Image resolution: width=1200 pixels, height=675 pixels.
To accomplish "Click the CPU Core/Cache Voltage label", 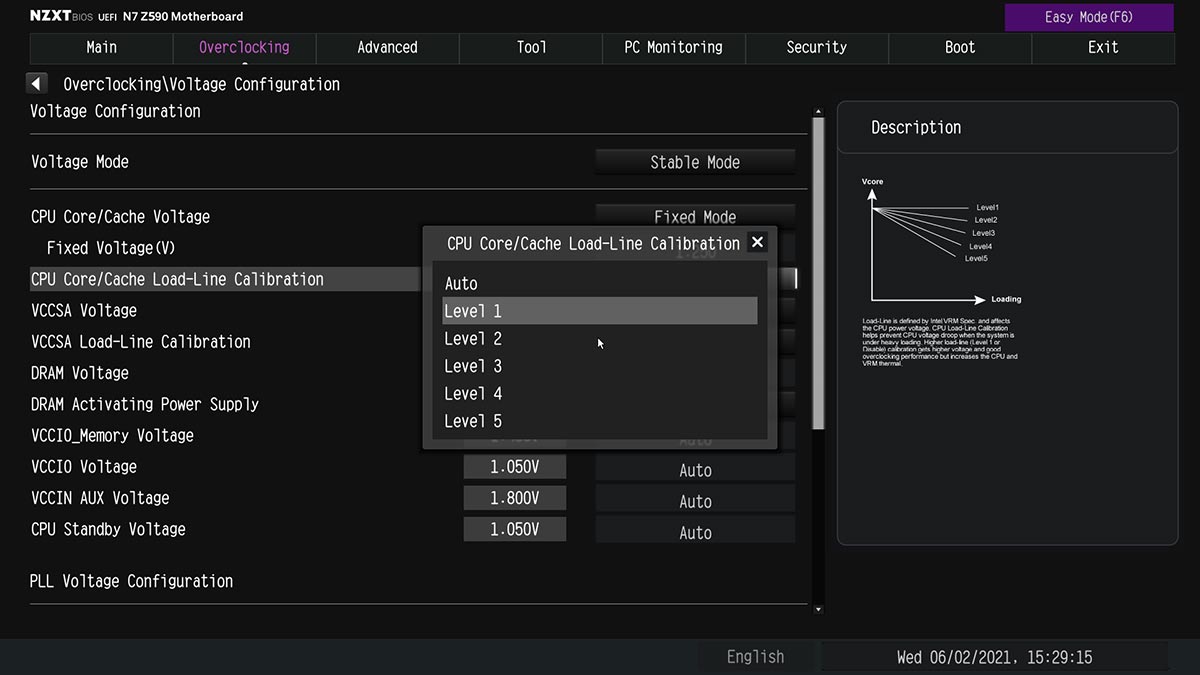I will (x=121, y=217).
